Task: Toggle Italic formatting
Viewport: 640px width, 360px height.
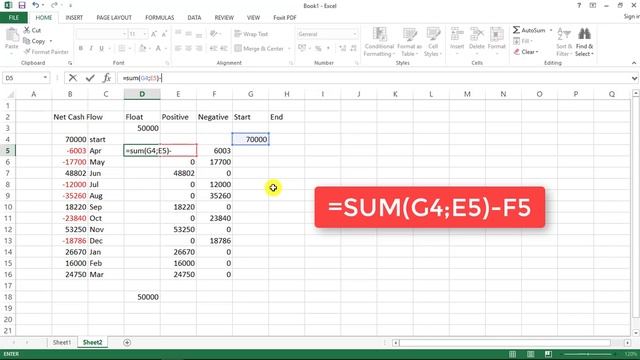Action: (x=91, y=48)
